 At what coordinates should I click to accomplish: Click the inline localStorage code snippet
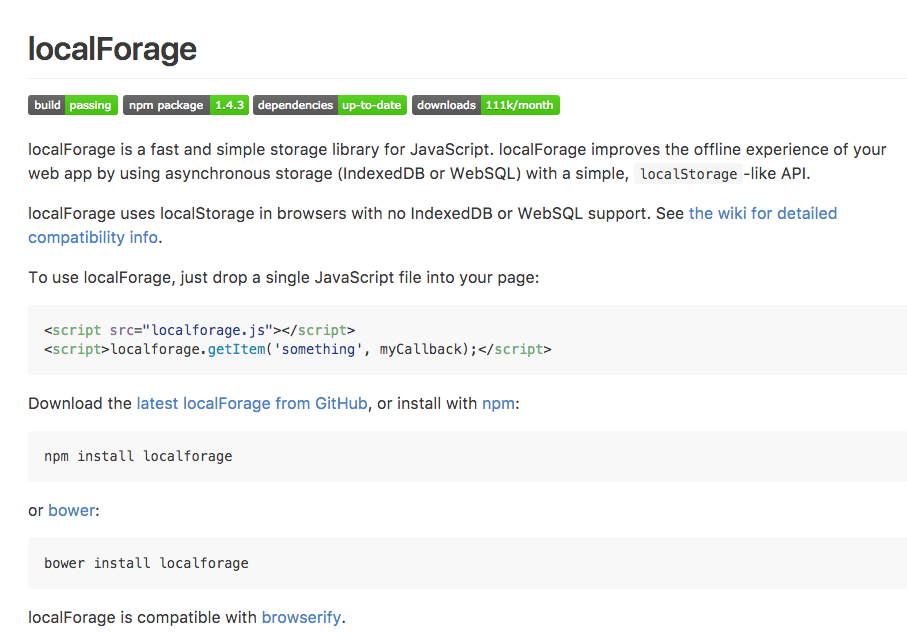[688, 174]
